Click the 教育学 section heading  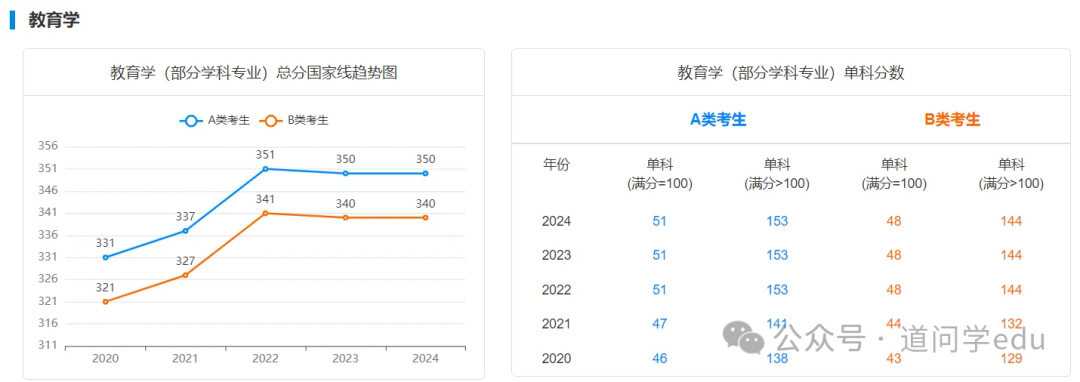coord(54,20)
